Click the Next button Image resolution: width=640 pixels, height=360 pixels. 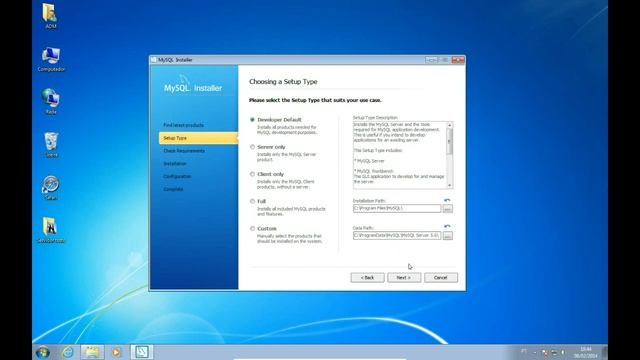click(404, 278)
